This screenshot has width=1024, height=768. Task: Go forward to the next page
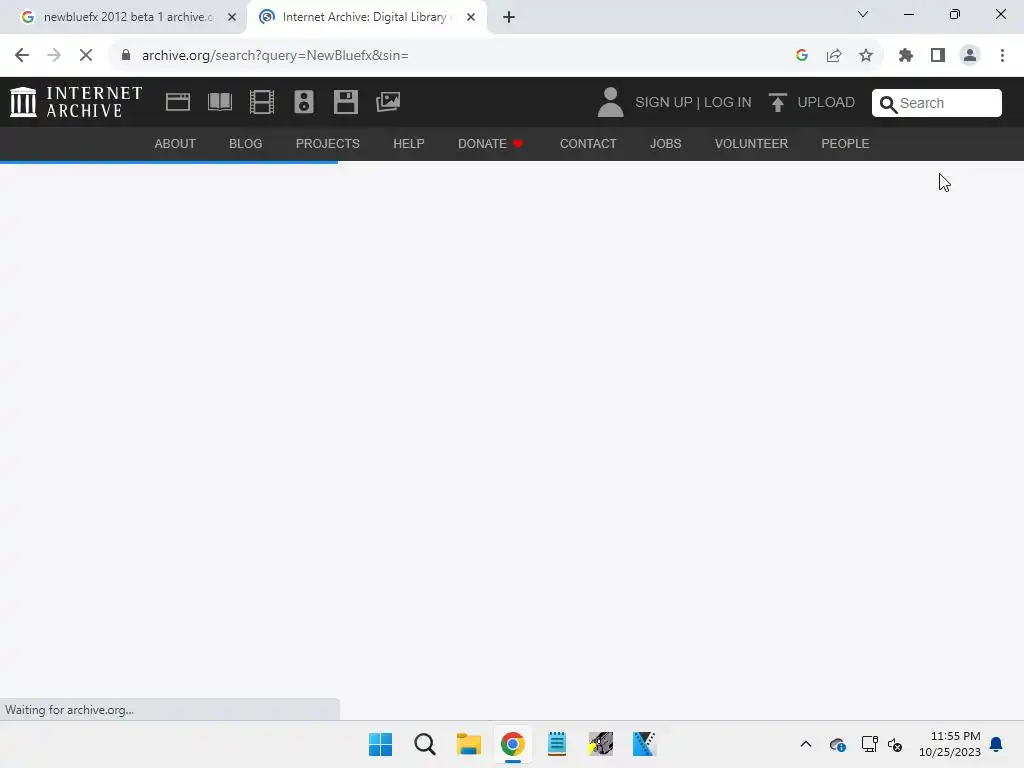point(54,56)
